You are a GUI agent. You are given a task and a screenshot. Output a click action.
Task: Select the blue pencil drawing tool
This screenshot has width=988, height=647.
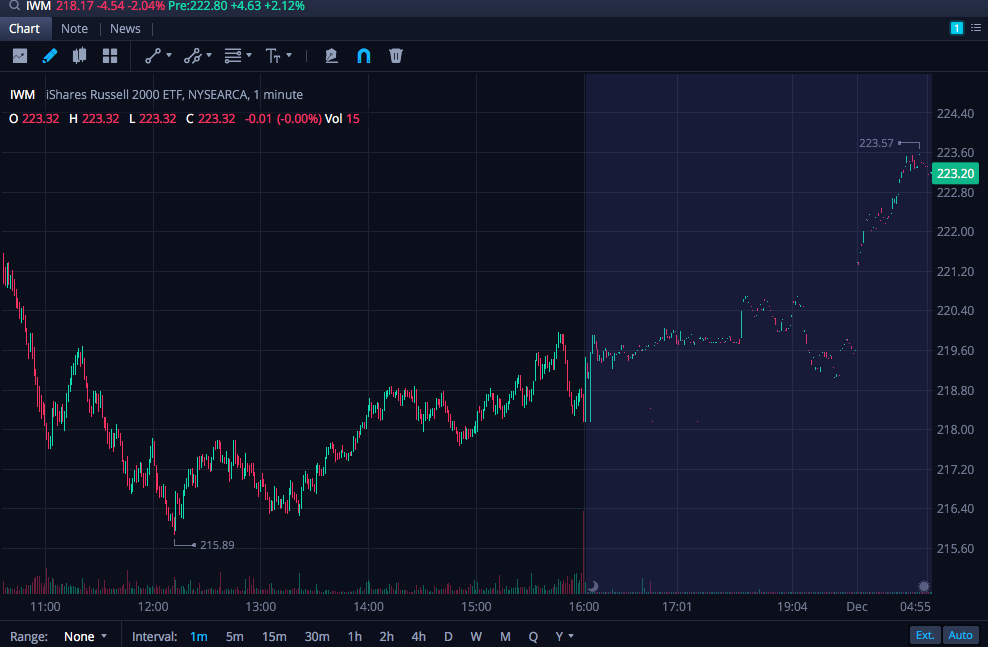tap(50, 56)
